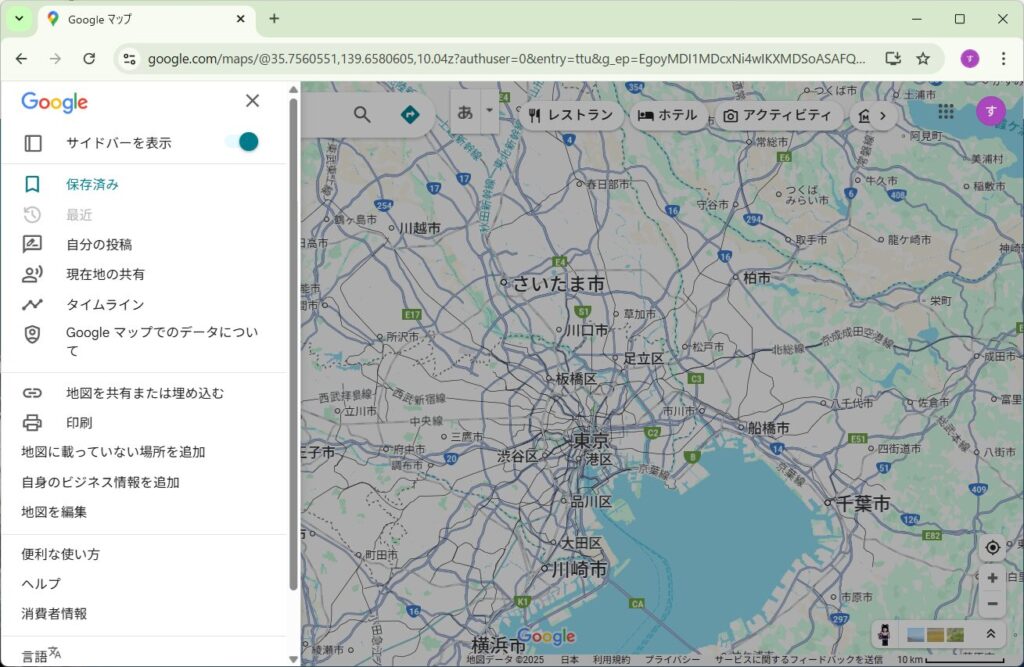Open 消費者情報 link
The width and height of the screenshot is (1024, 667).
(54, 613)
